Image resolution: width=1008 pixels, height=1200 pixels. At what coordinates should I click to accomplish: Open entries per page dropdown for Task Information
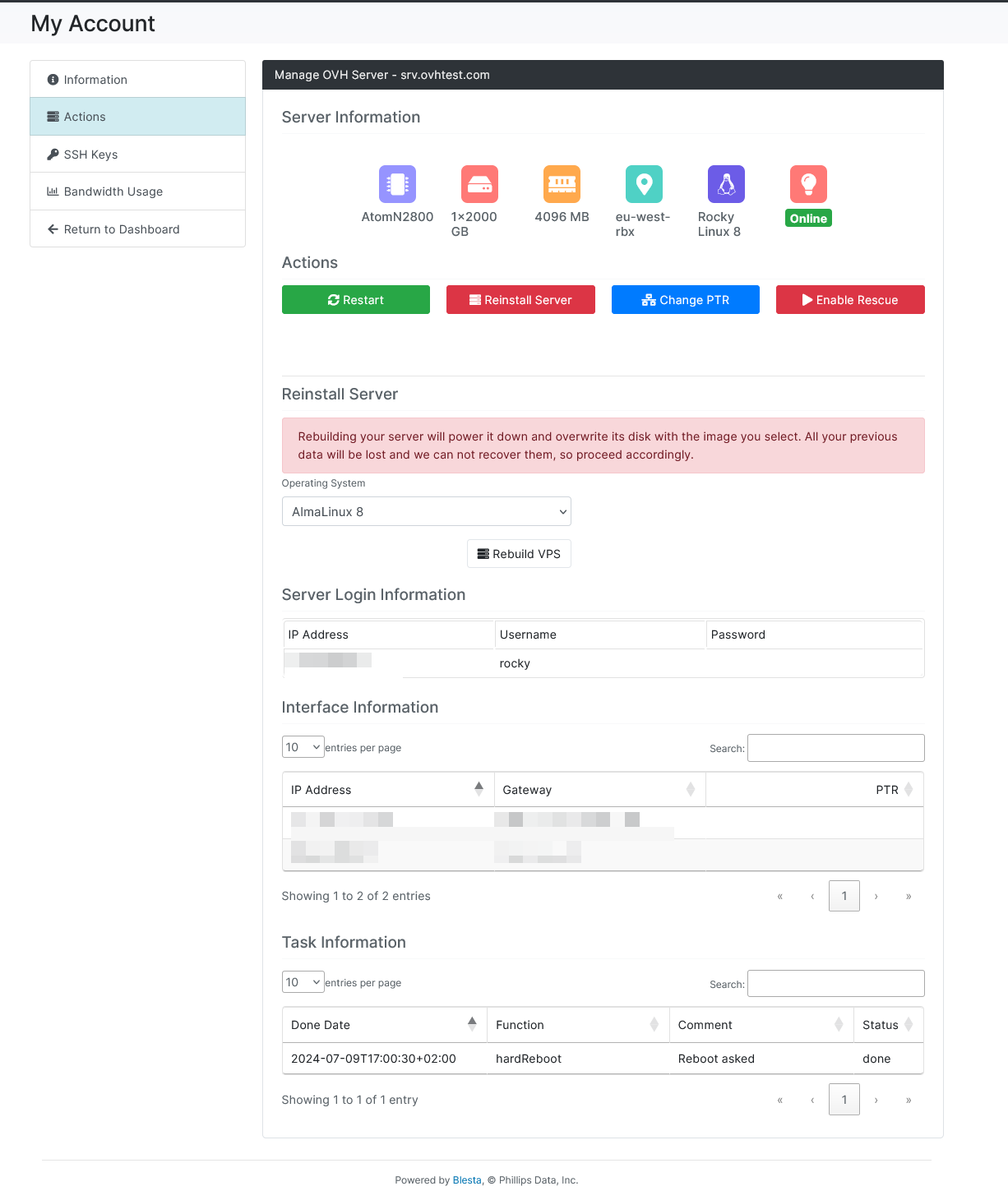click(303, 982)
